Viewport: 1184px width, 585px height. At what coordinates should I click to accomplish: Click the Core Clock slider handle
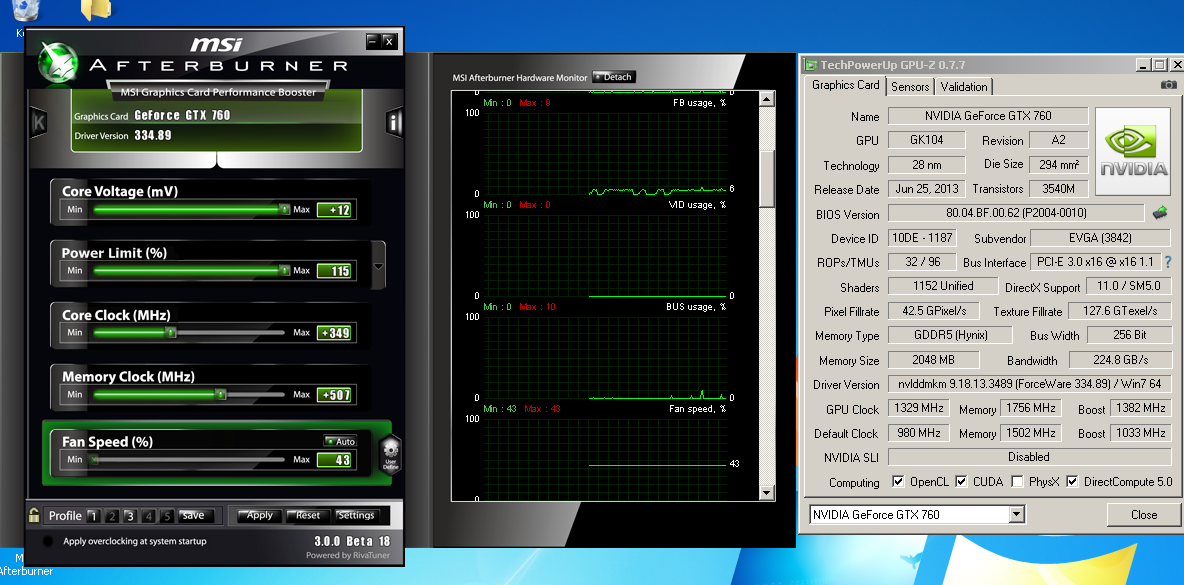pos(171,332)
